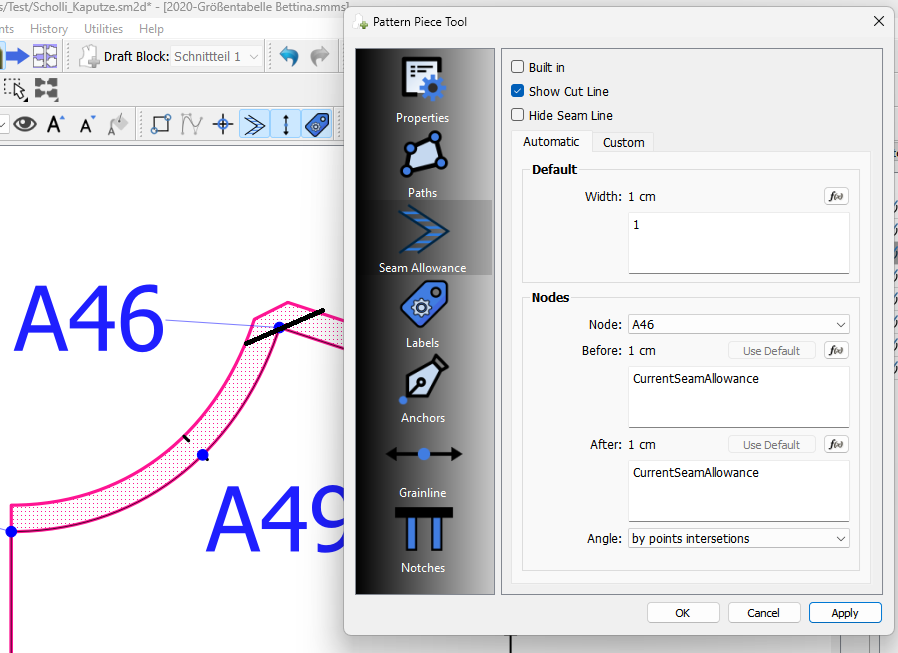Check Hide Seam Line option
Image resolution: width=898 pixels, height=653 pixels.
point(518,115)
